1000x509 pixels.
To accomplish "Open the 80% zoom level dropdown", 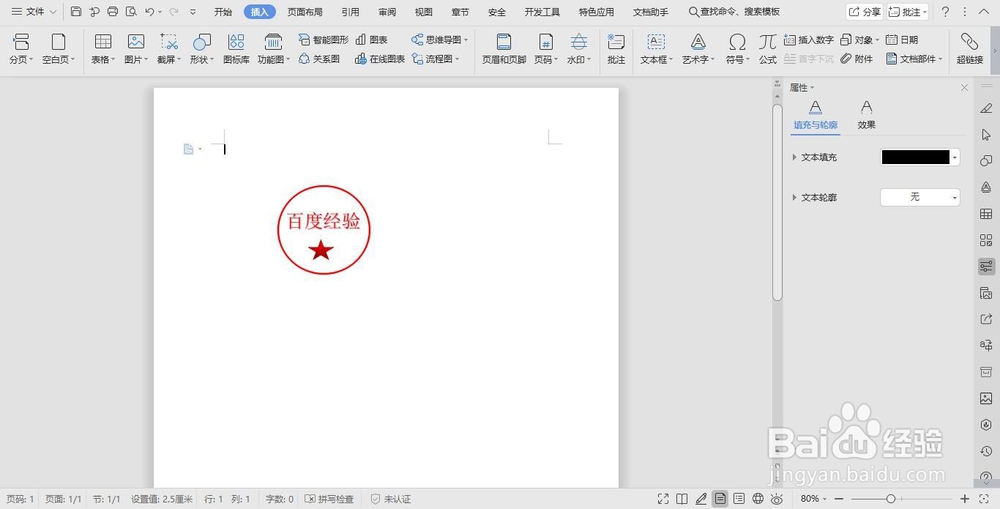I will [x=813, y=499].
